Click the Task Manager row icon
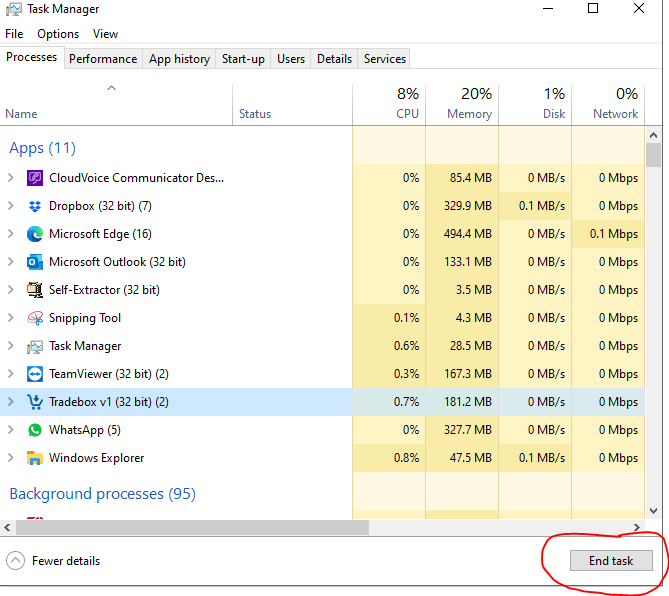669x596 pixels. coord(35,346)
